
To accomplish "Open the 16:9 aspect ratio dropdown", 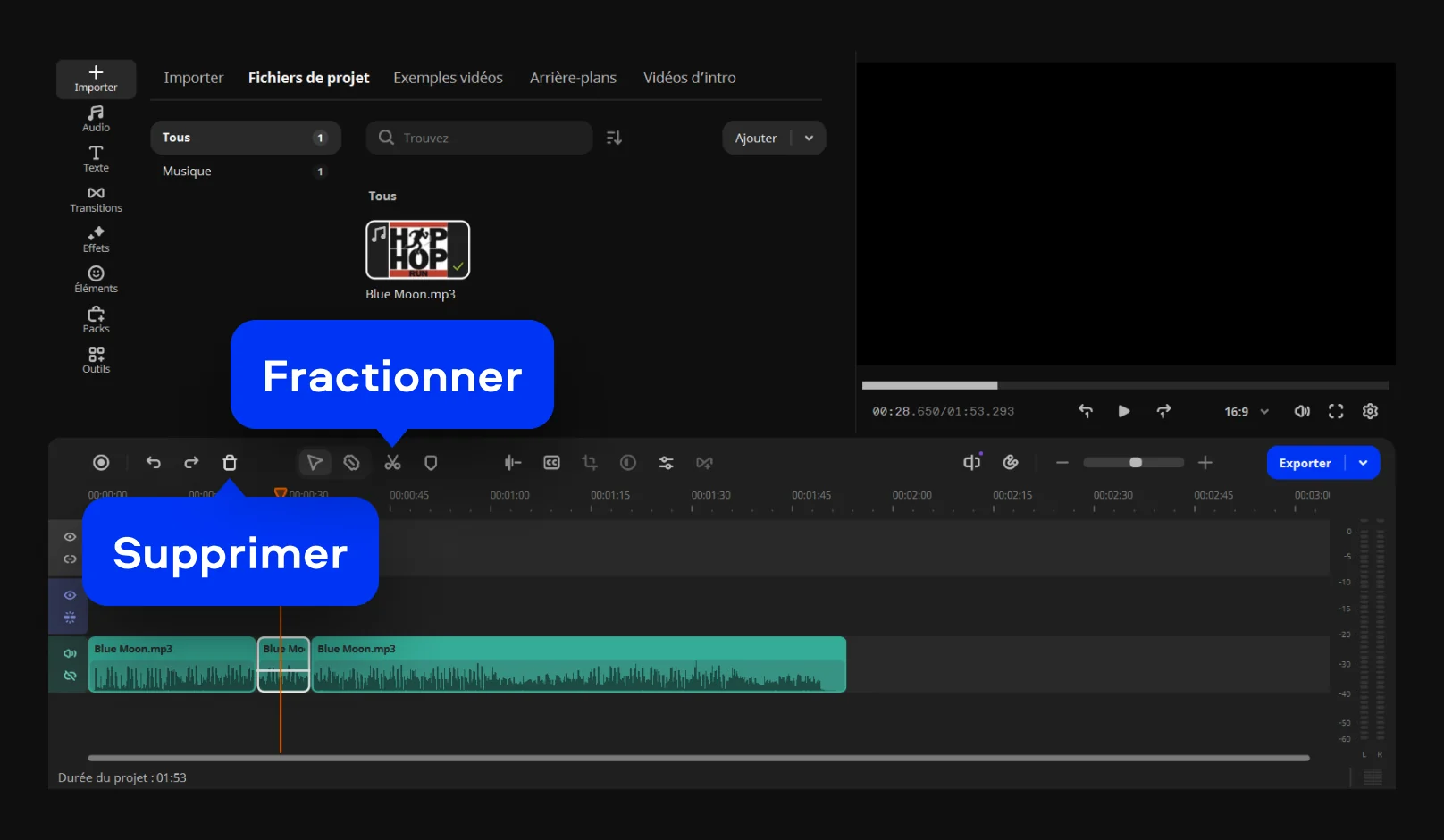I will pyautogui.click(x=1246, y=412).
